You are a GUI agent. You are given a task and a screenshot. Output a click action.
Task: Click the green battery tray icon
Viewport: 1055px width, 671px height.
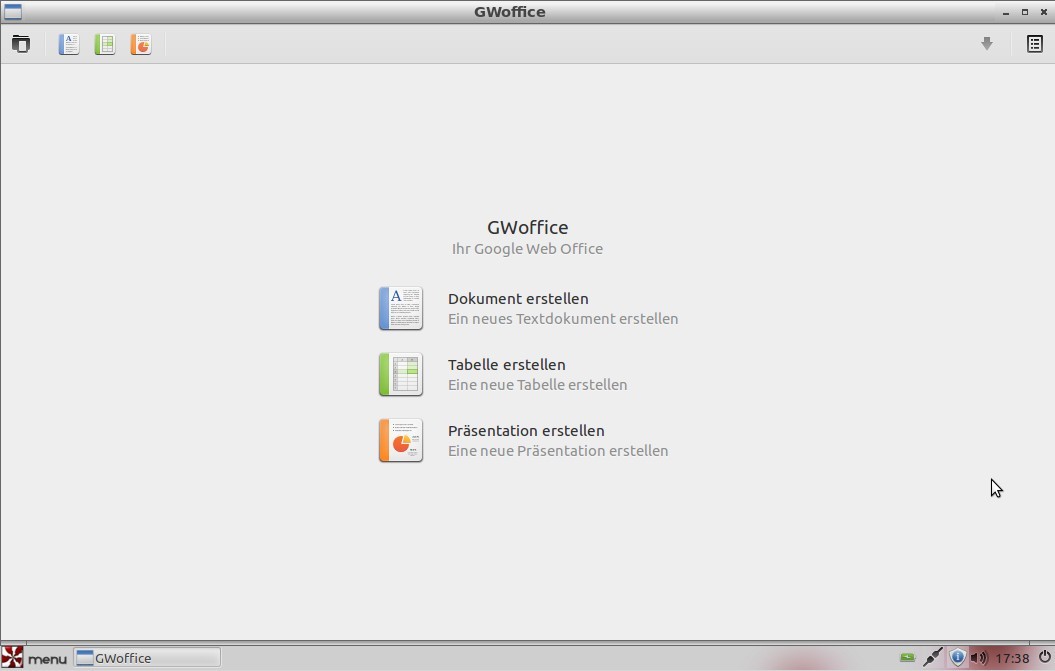click(908, 657)
